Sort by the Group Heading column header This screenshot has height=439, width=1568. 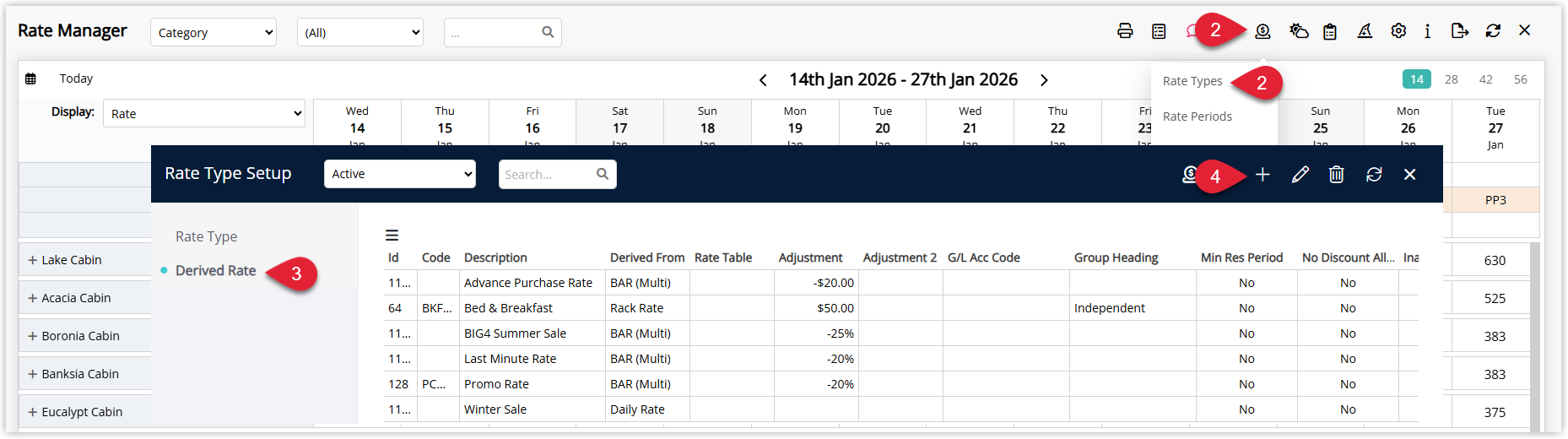click(x=1116, y=257)
